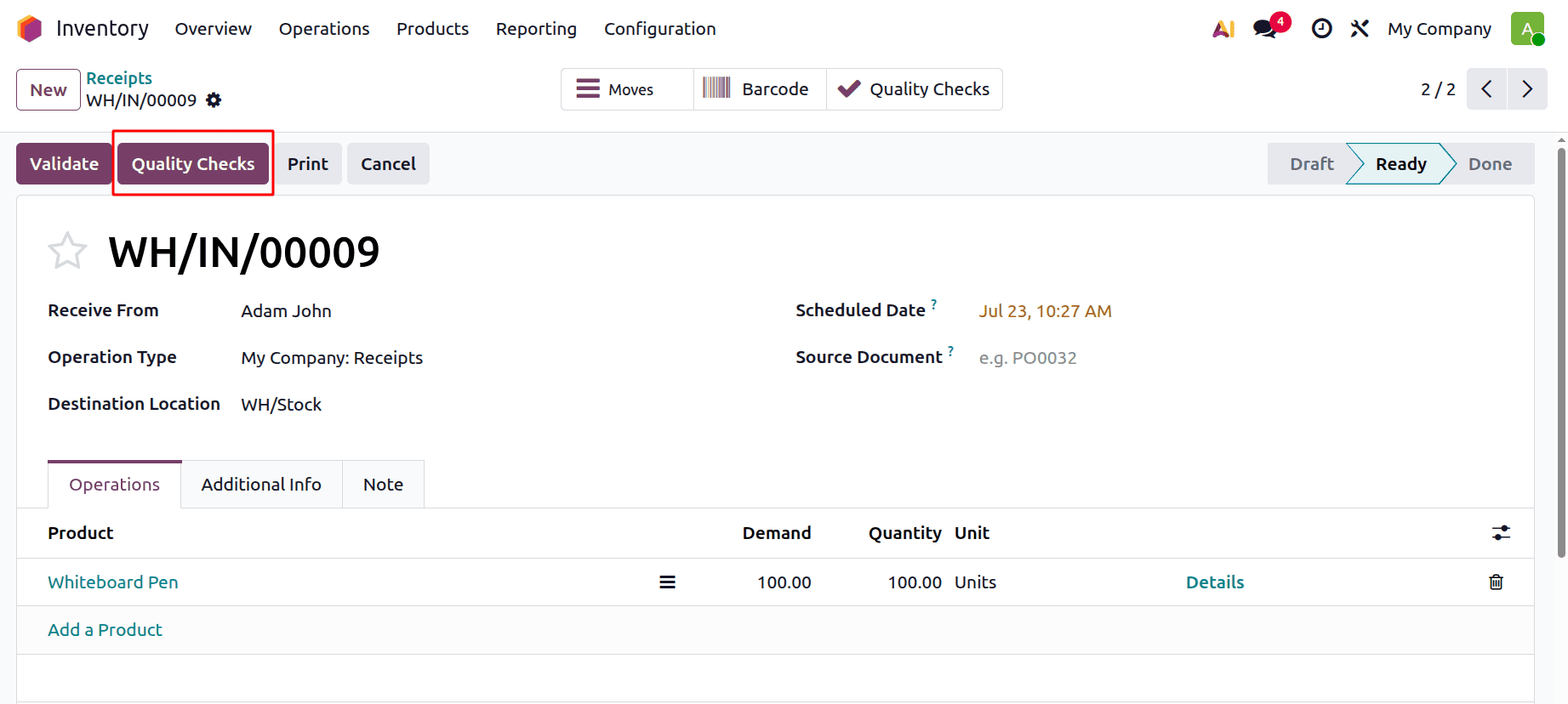Click the record pager 2 / 2
The image size is (1568, 704).
(1438, 89)
